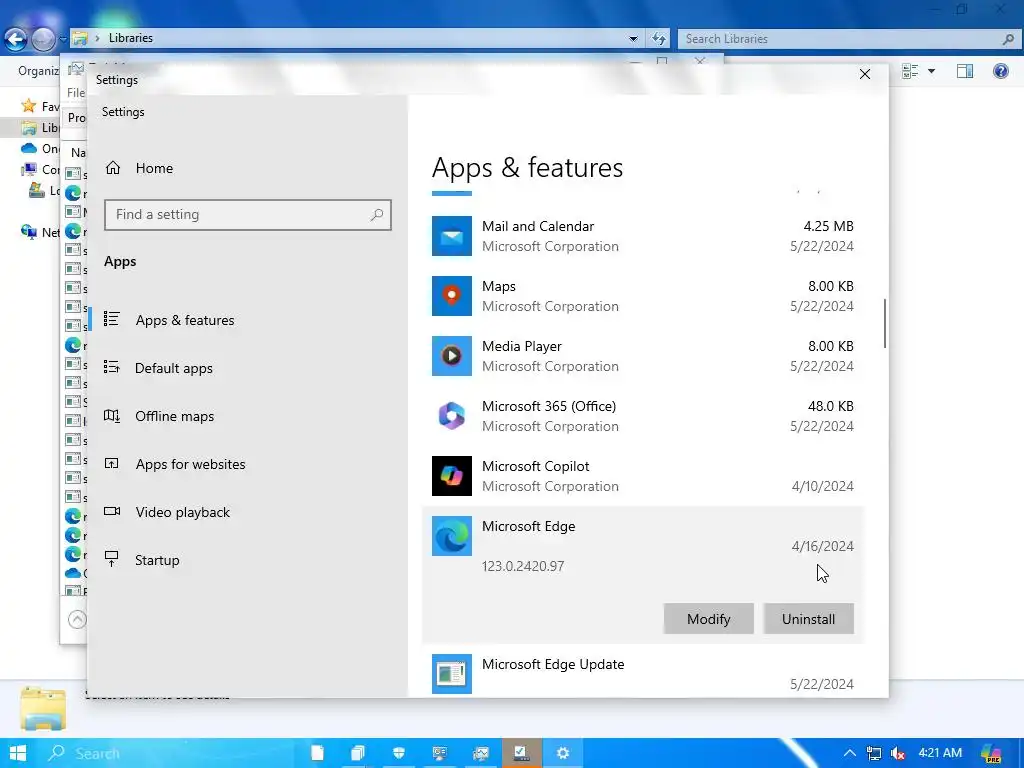Open the stacked documents taskbar icon

(358, 753)
